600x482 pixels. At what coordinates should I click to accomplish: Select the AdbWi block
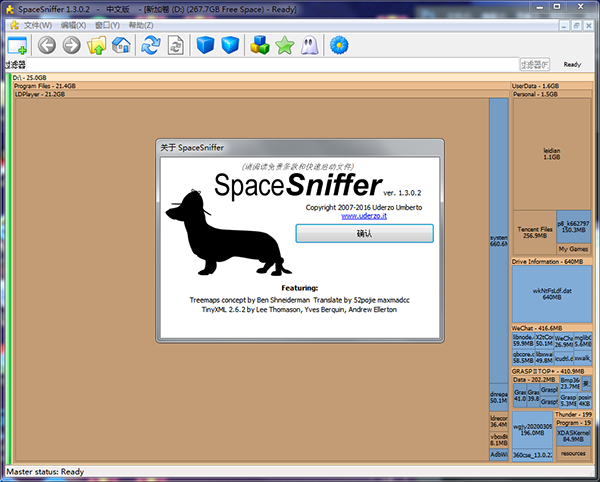(499, 454)
